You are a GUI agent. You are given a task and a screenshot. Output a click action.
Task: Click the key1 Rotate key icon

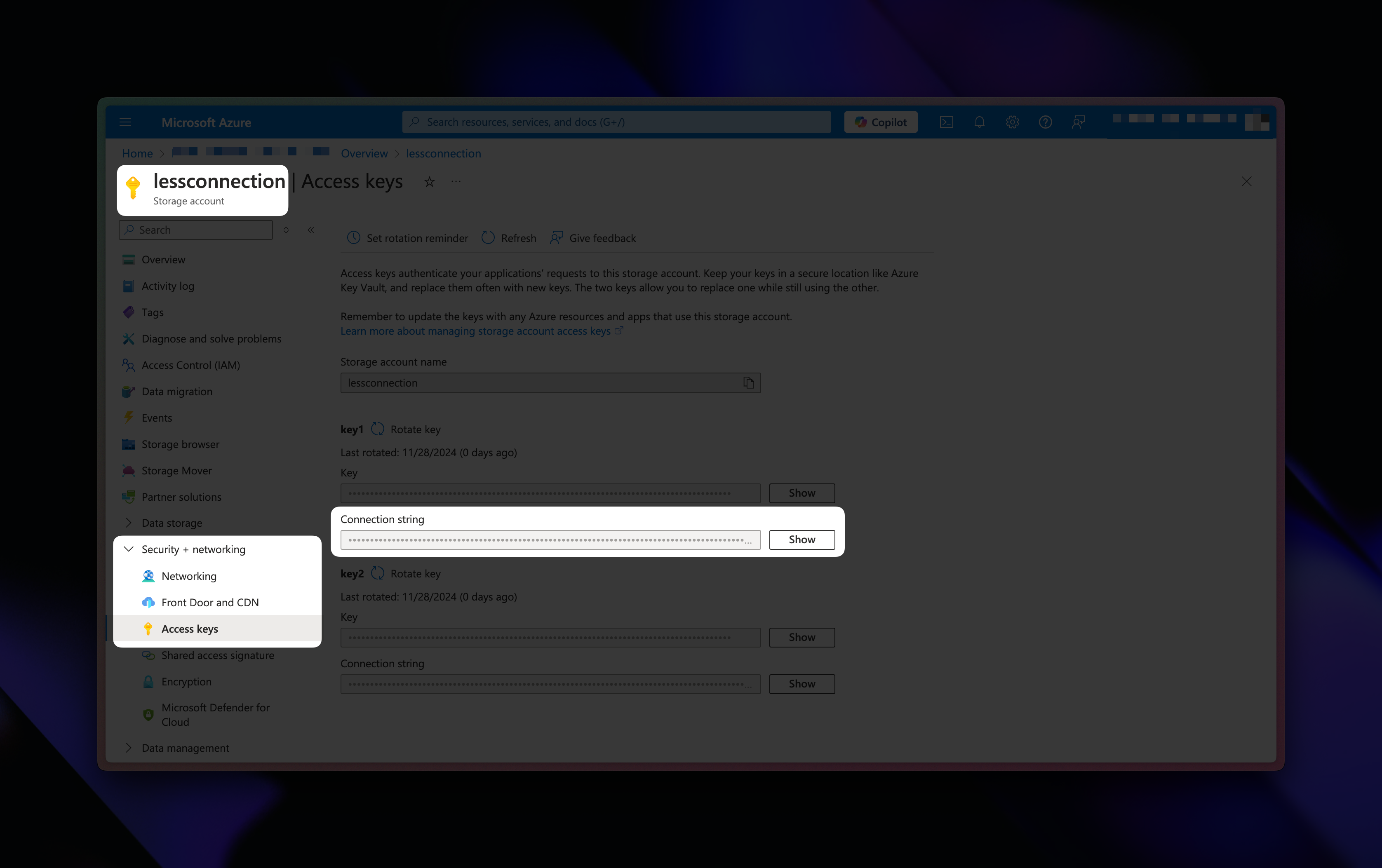378,429
